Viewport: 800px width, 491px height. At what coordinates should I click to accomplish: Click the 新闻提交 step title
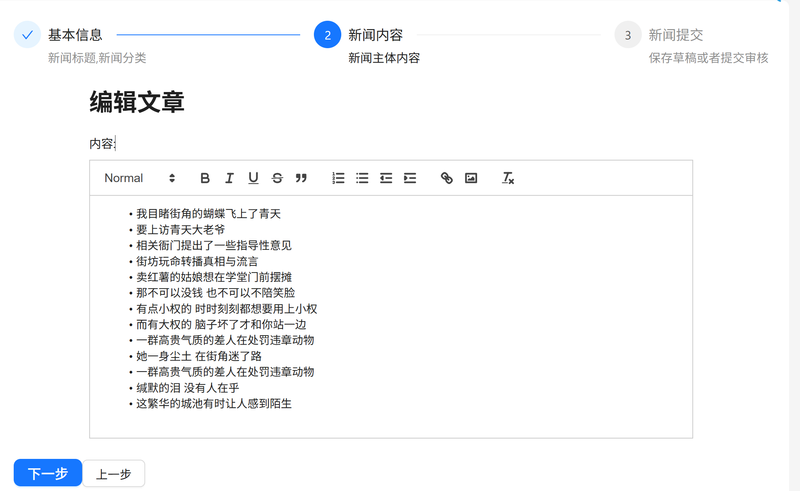676,35
